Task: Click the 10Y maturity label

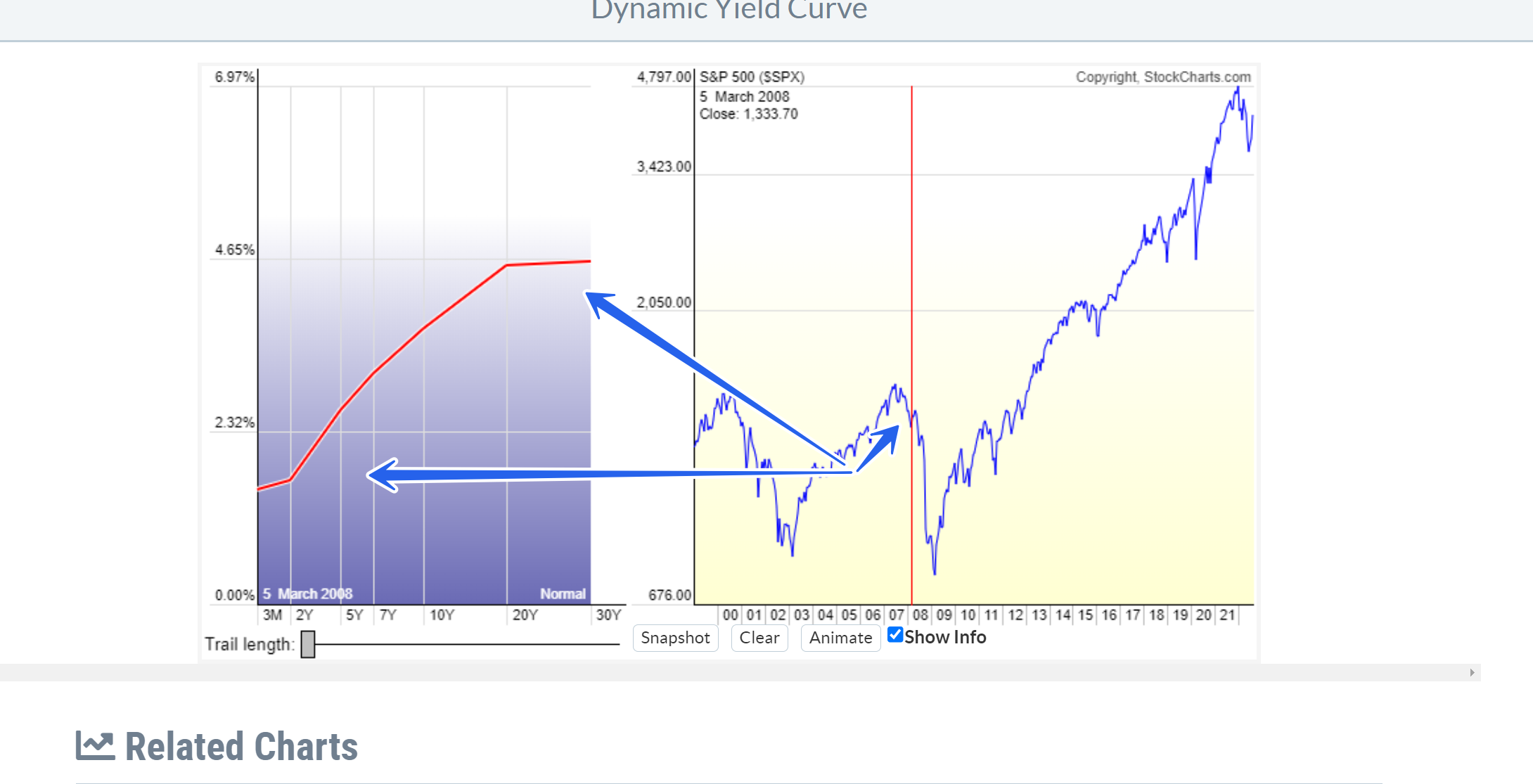Action: click(x=442, y=615)
